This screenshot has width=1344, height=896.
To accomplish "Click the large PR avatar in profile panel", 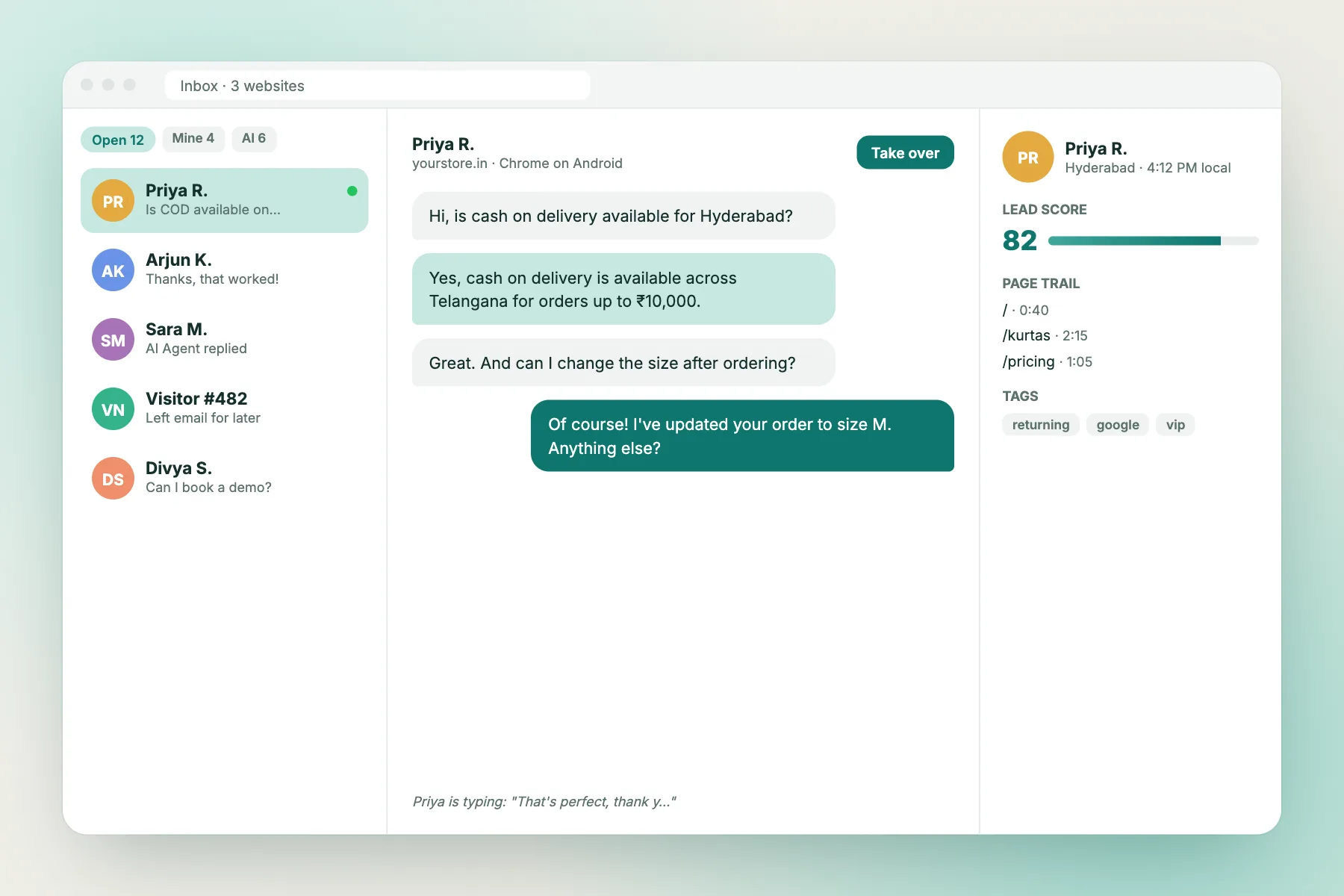I will click(x=1027, y=157).
